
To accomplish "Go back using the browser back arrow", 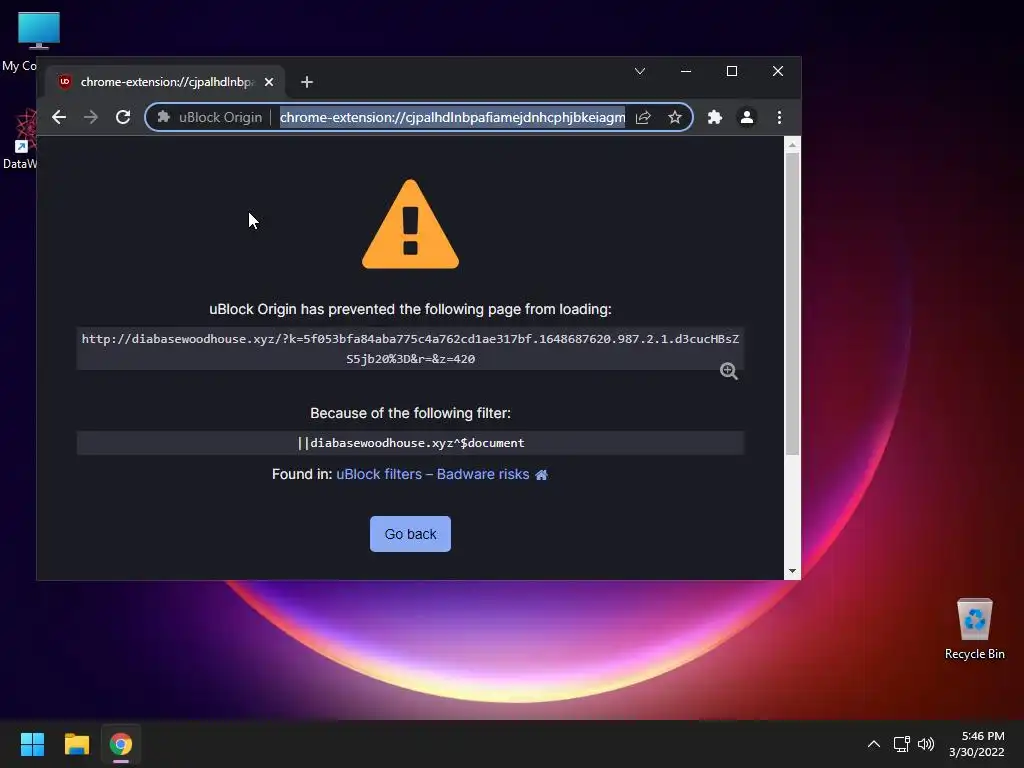I will pos(59,118).
